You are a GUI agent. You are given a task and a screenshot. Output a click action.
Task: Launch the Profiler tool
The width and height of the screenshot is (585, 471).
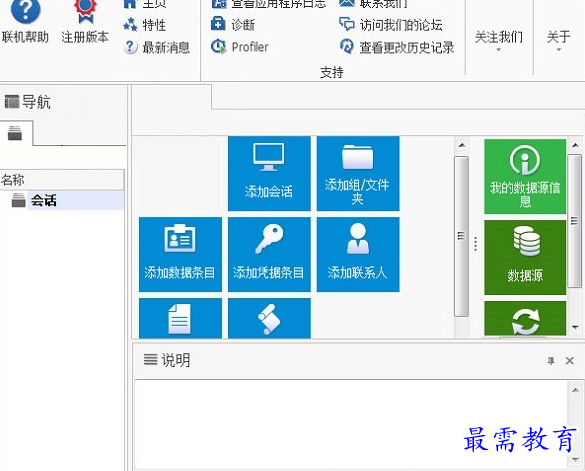[x=240, y=47]
